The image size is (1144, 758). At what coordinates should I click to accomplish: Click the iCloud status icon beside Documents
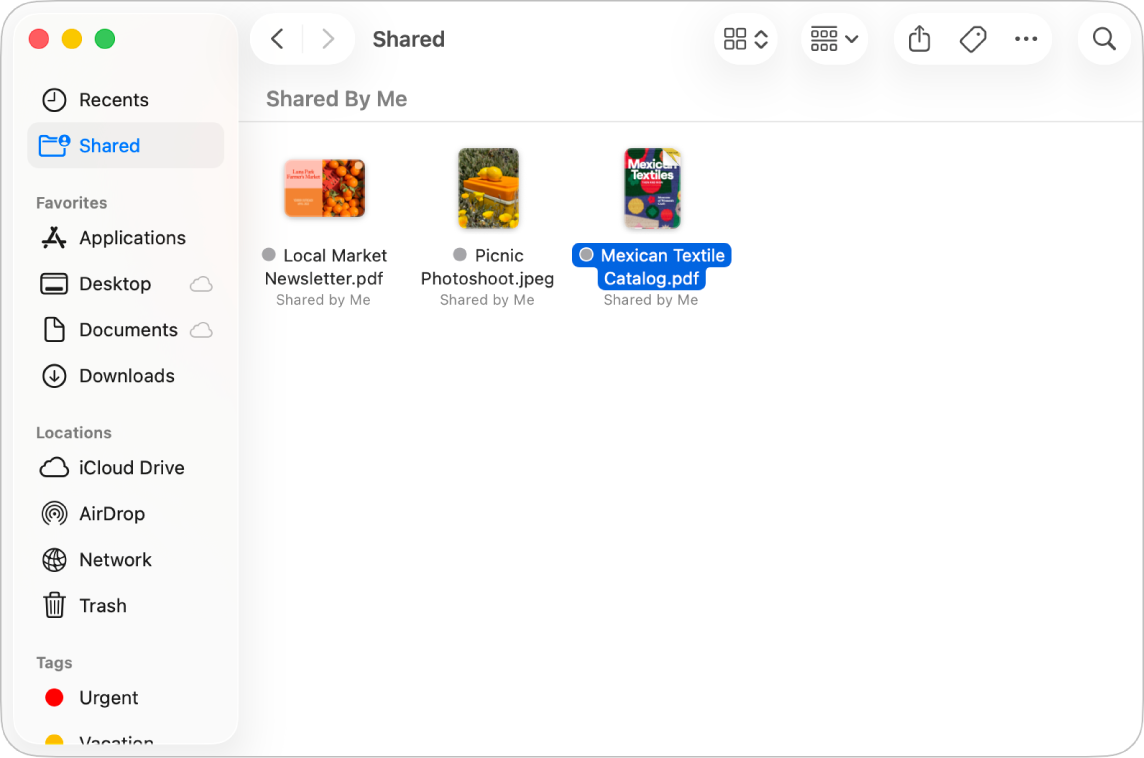201,330
